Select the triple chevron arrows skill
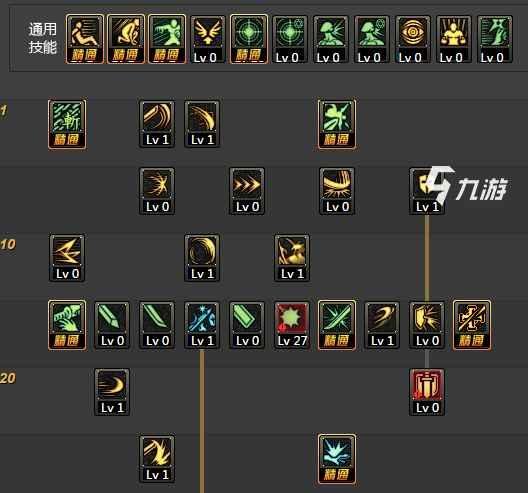 pos(247,191)
